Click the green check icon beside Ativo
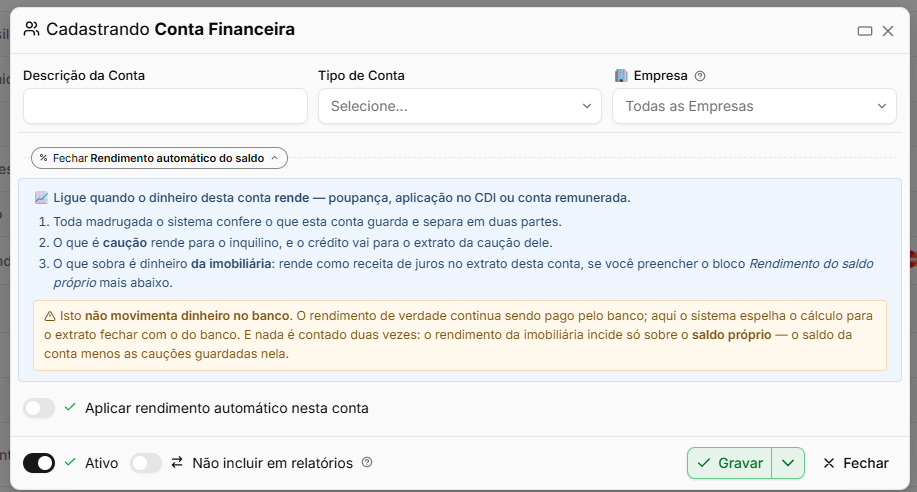Screen dimensions: 917x492 tap(70, 462)
